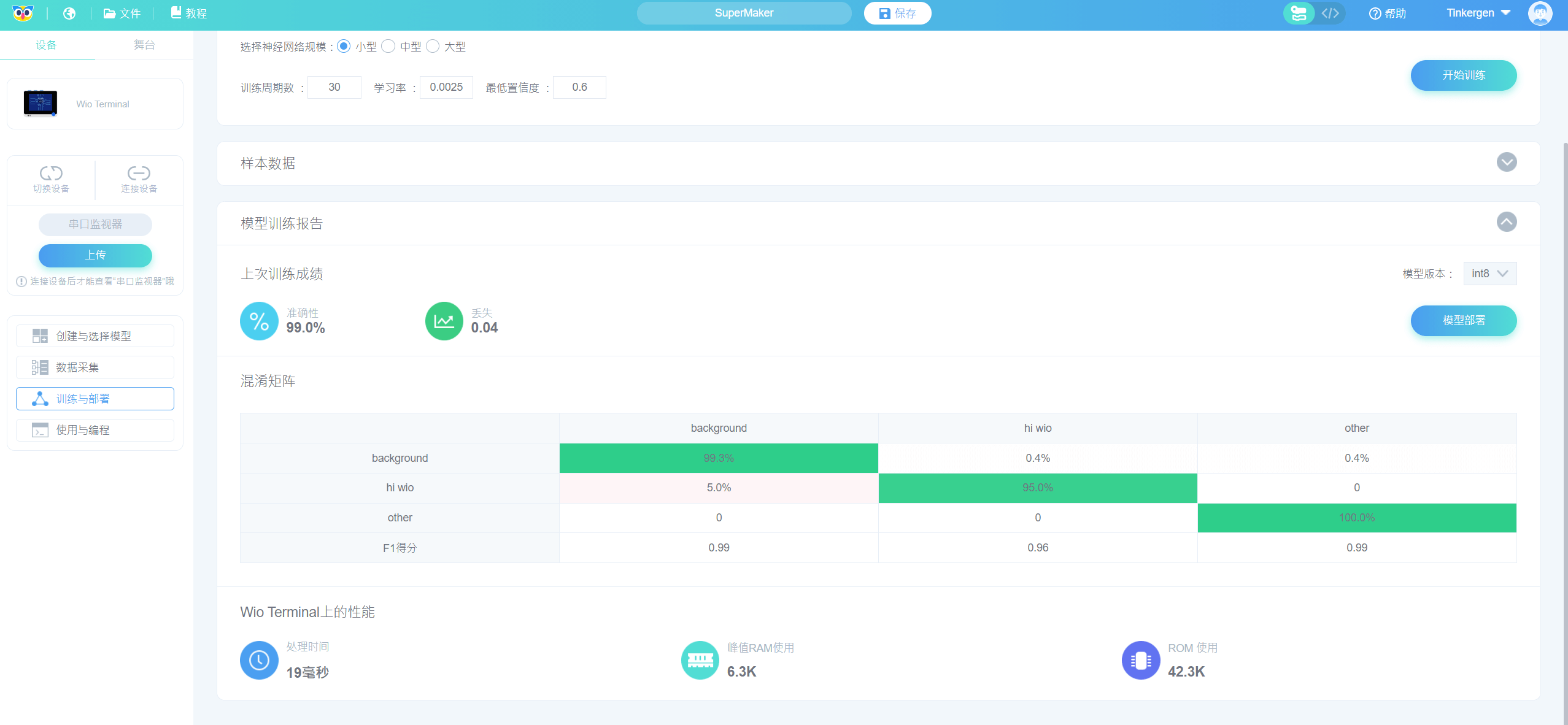Switch to code view icon

(x=1330, y=13)
